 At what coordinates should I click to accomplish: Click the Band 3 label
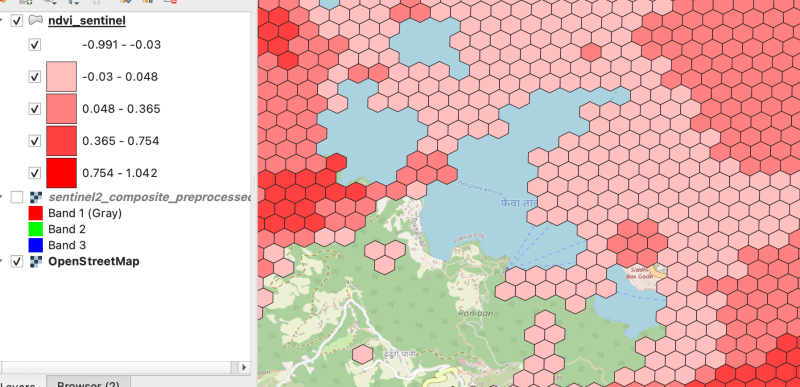pyautogui.click(x=67, y=245)
